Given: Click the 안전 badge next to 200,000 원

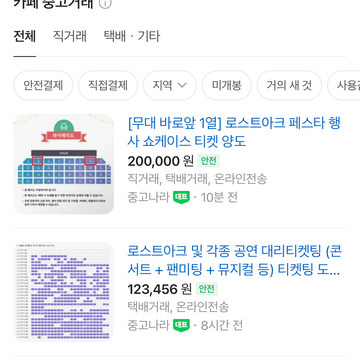Looking at the screenshot, I should pyautogui.click(x=208, y=161).
